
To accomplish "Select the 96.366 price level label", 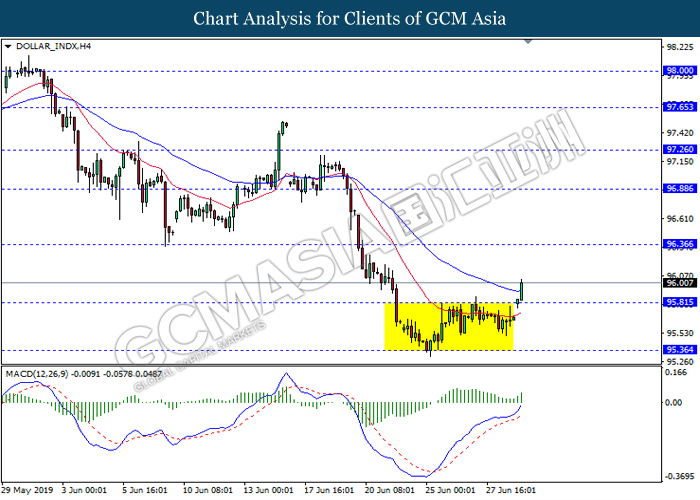I will (679, 244).
